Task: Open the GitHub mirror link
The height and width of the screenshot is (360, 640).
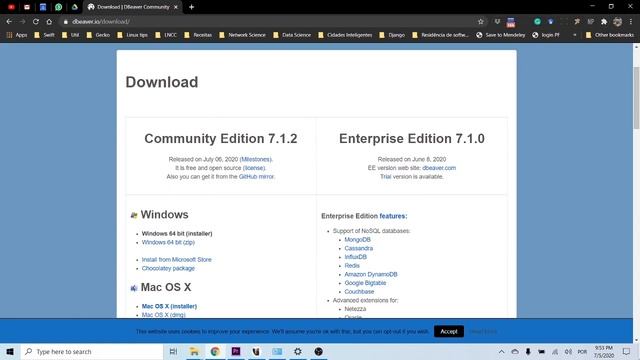Action: 256,176
